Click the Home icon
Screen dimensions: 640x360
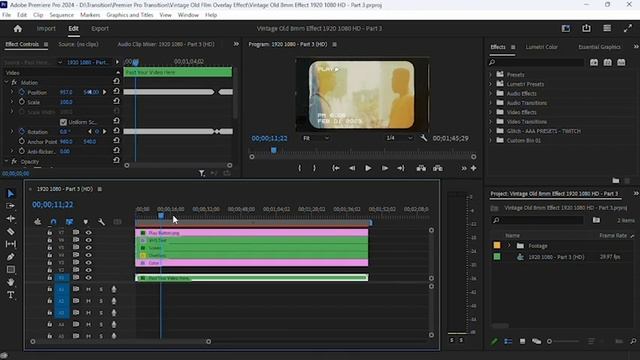point(18,29)
